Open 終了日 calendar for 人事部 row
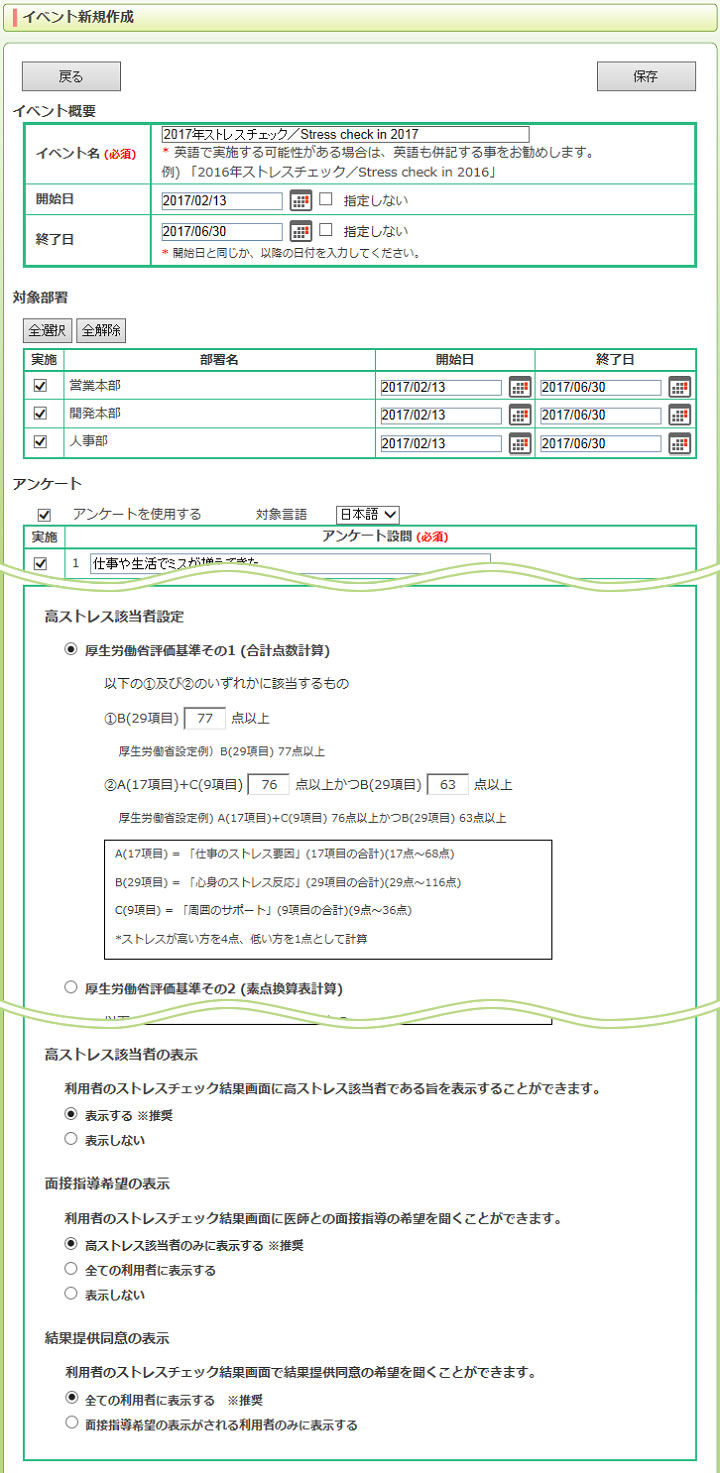This screenshot has width=720, height=1473. point(680,443)
